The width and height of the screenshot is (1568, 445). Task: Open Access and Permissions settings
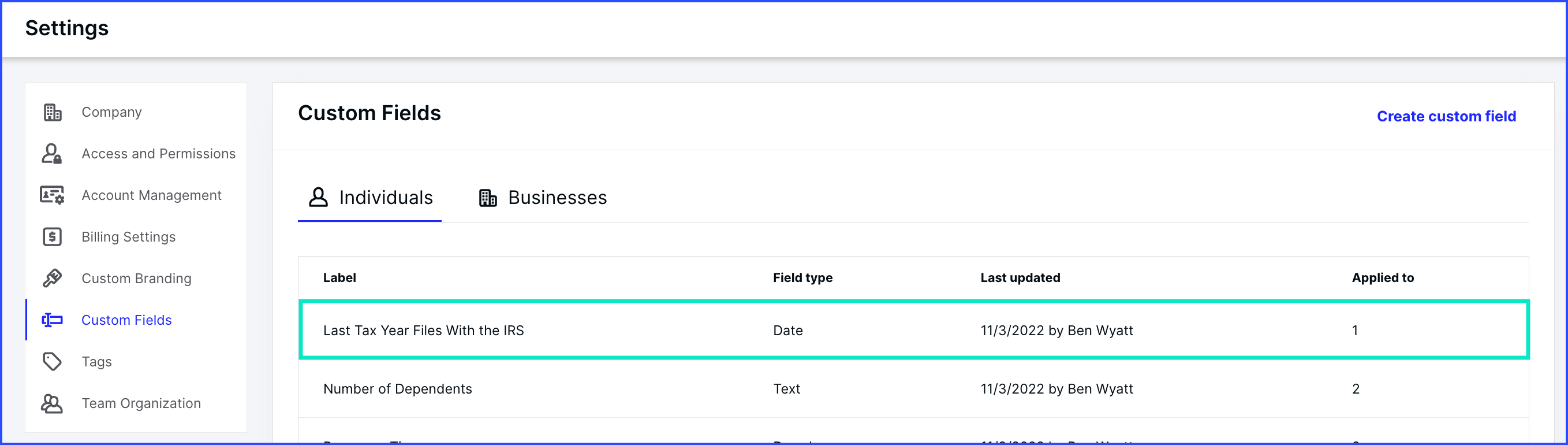point(158,154)
